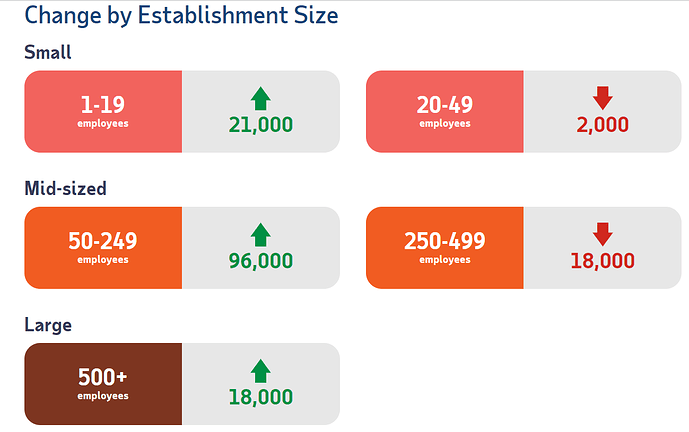
Task: Select the 250-499 employees orange panel
Action: tap(445, 248)
